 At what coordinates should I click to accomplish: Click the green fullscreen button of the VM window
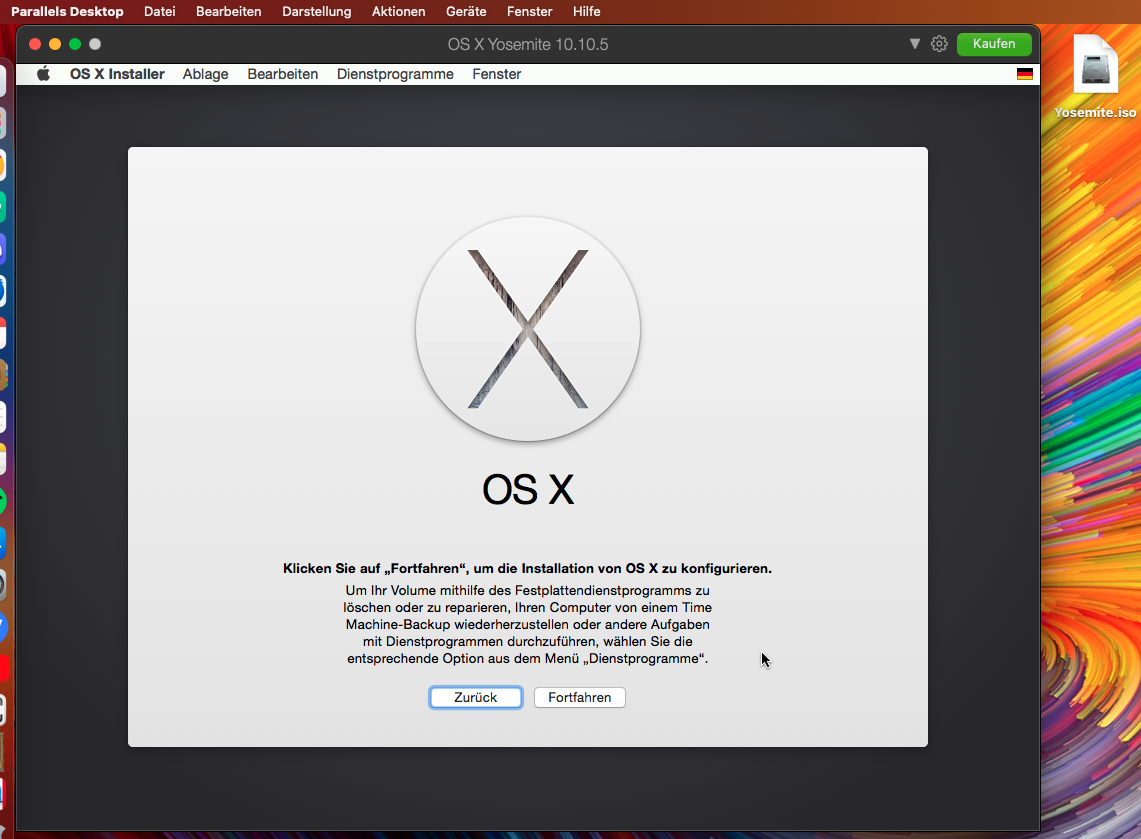point(75,44)
